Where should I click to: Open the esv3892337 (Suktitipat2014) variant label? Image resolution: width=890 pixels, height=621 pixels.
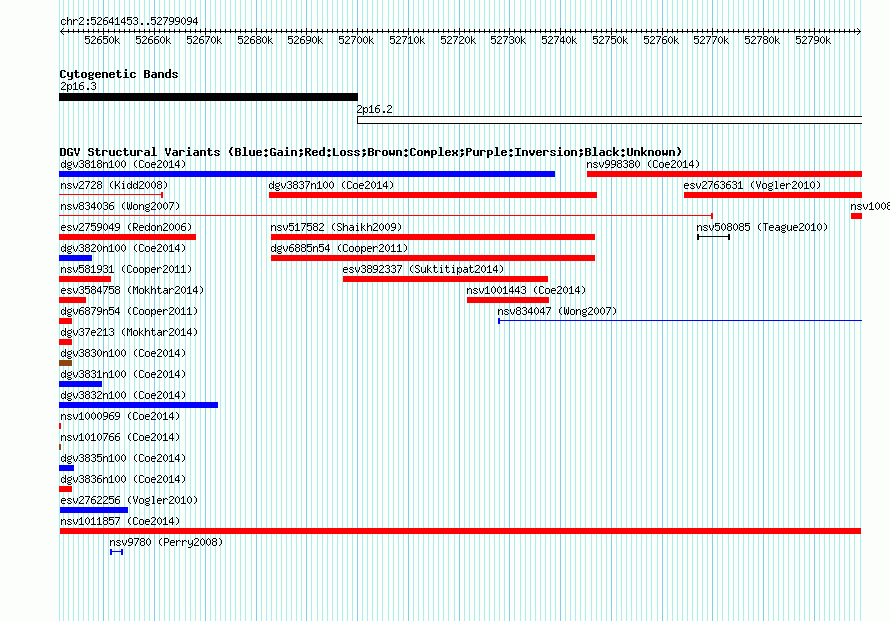coord(423,269)
